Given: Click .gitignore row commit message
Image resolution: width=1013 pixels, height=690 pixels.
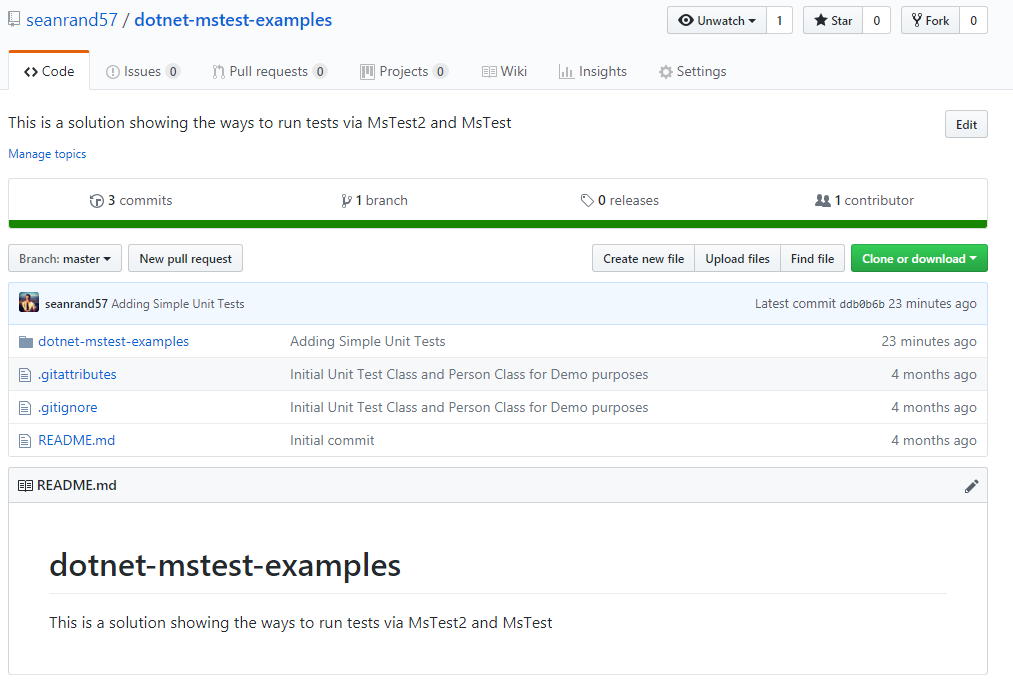Looking at the screenshot, I should [469, 407].
